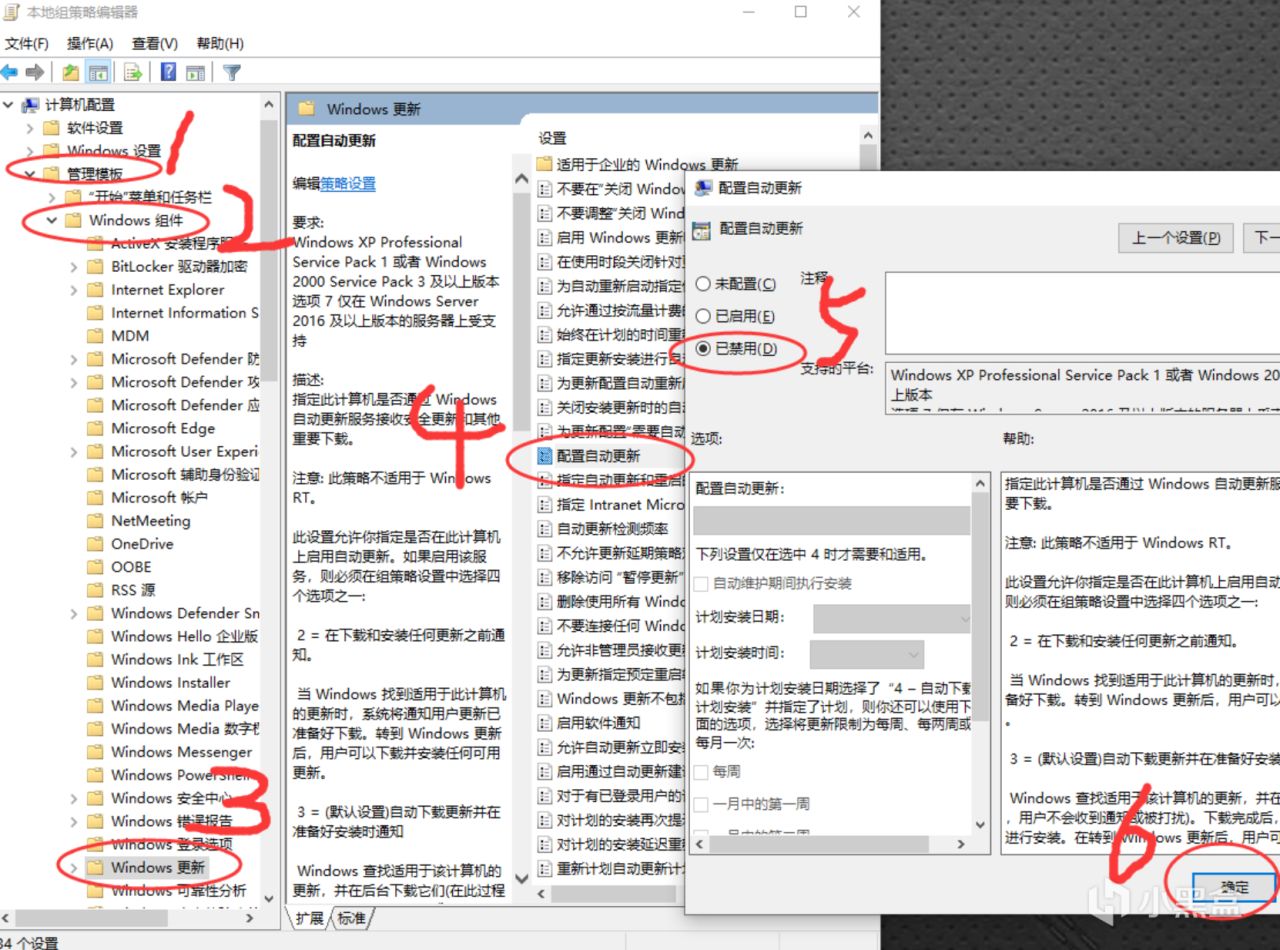
Task: Expand the BitLocker 驱动器加密 node
Action: 74,266
